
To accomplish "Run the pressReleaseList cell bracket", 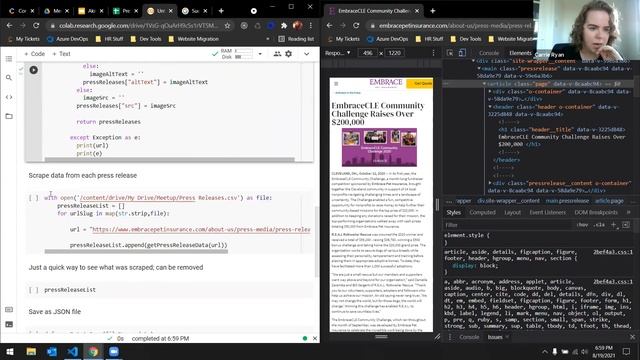I will click(33, 290).
